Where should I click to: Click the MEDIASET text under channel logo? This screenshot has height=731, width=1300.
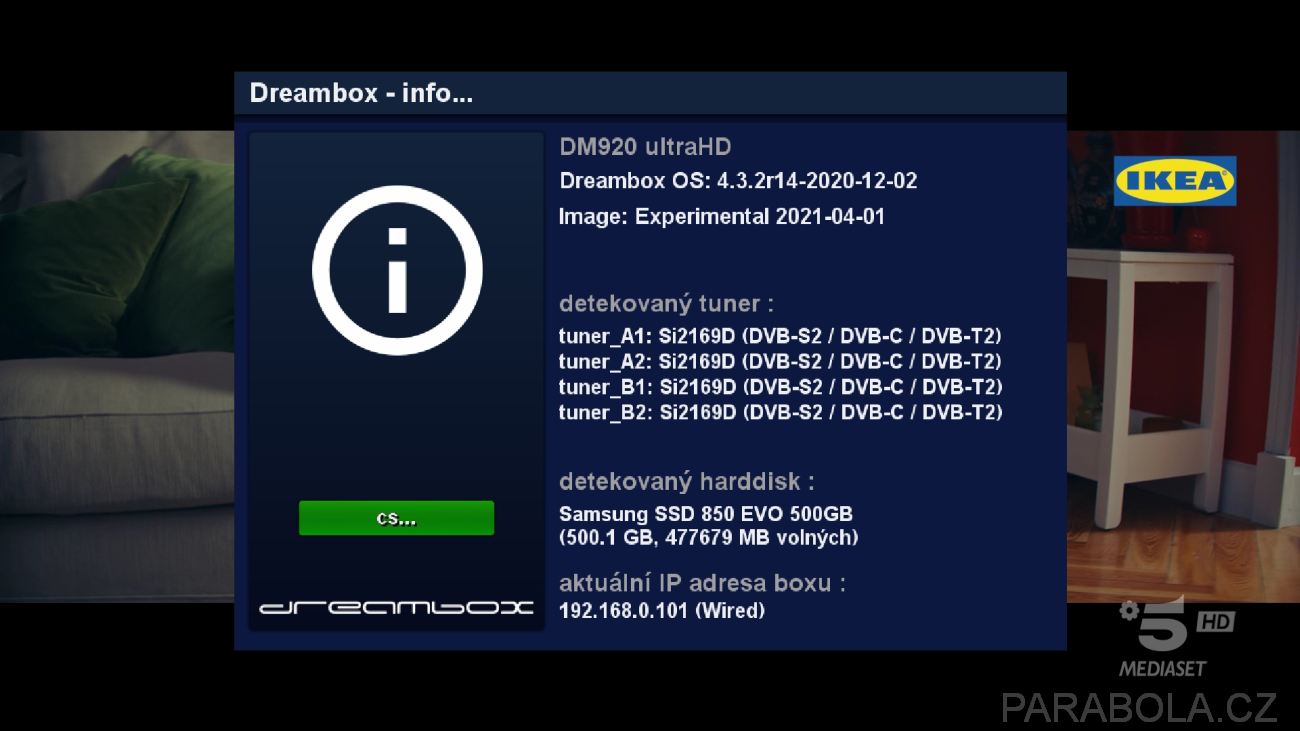1162,669
